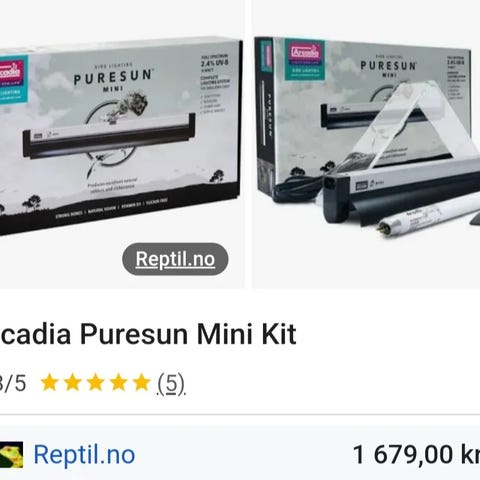Click the rating score text before the stars
Image resolution: width=480 pixels, height=480 pixels.
click(x=13, y=383)
